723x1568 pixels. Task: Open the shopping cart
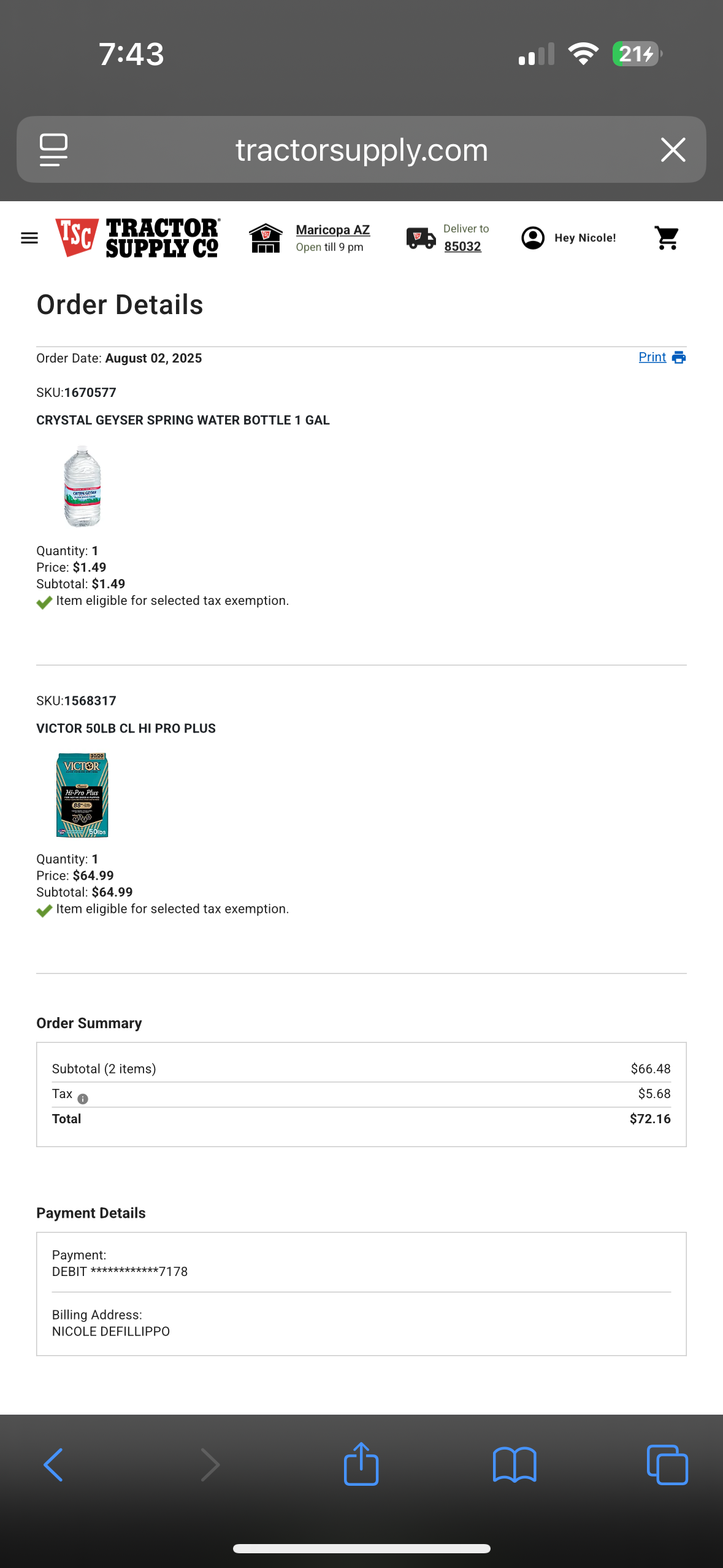(x=667, y=238)
